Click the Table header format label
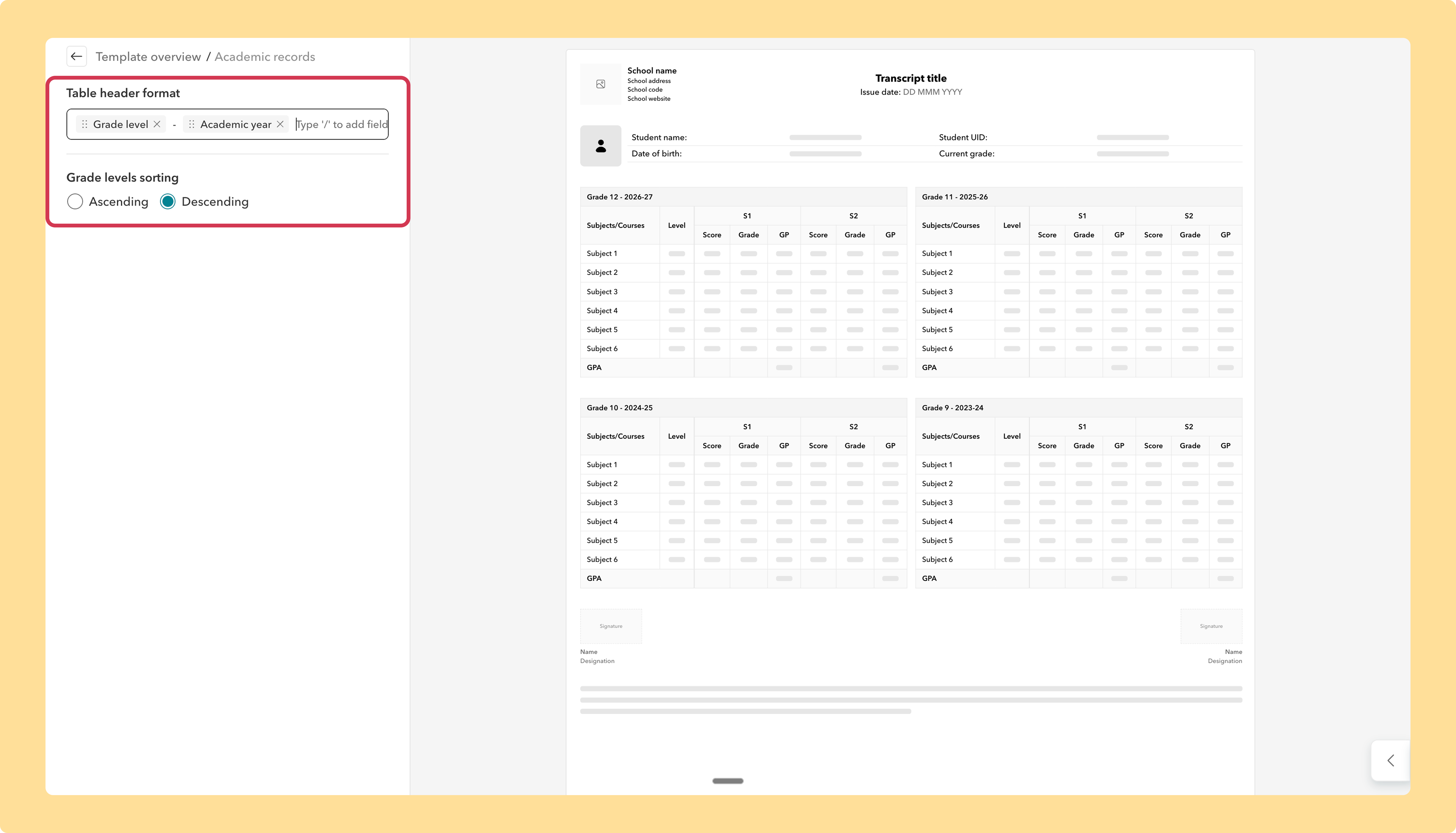The width and height of the screenshot is (1456, 833). pyautogui.click(x=123, y=93)
